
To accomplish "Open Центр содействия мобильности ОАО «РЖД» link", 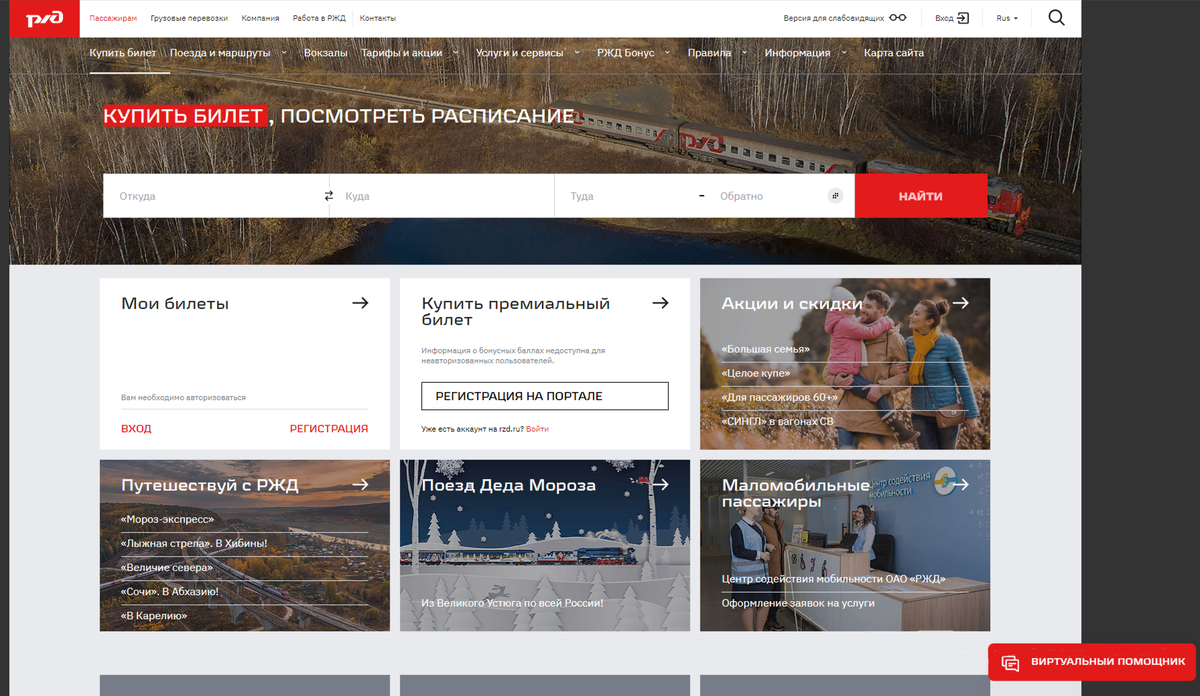I will [x=834, y=579].
